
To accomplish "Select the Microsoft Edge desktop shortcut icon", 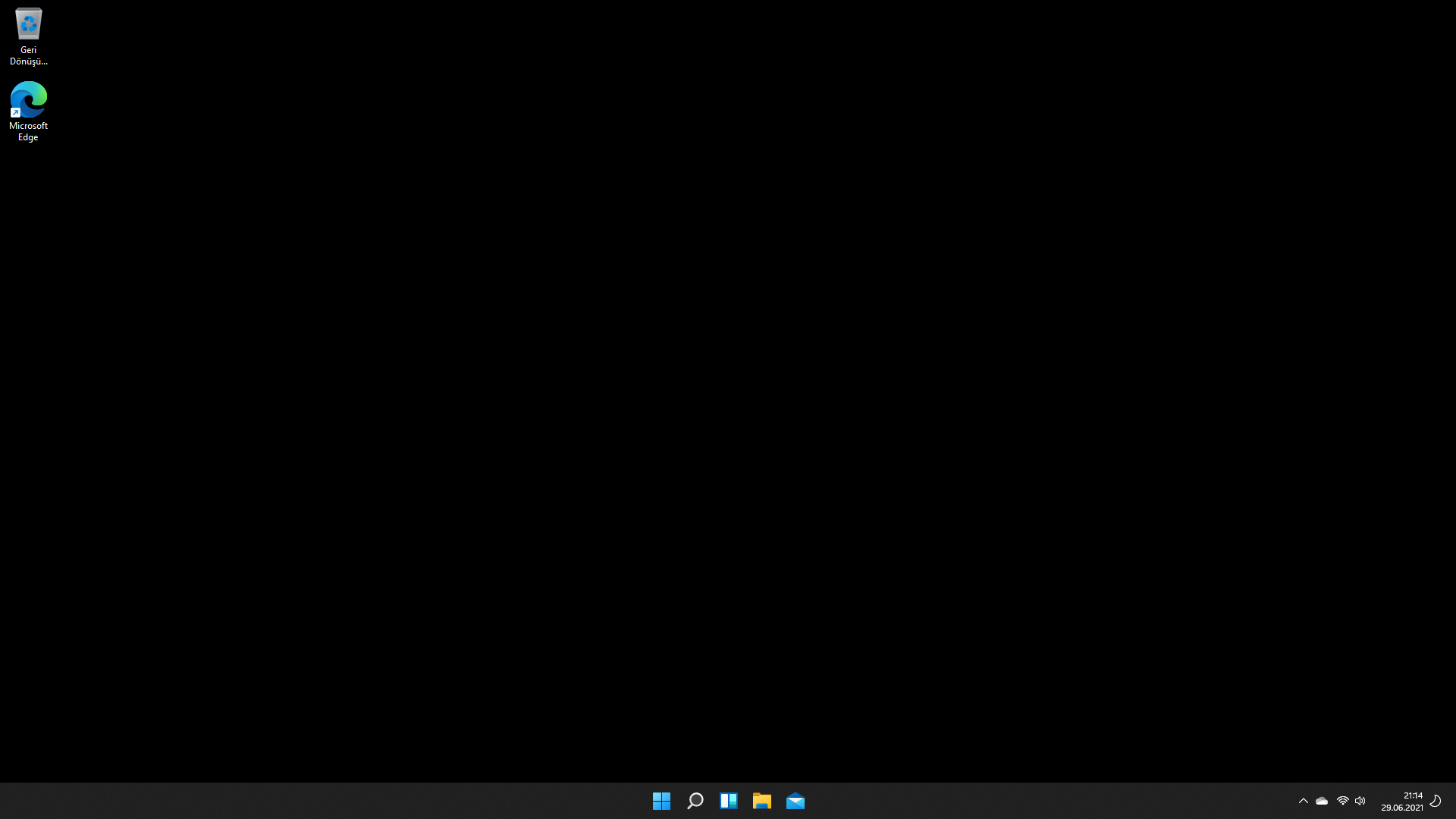I will (x=29, y=99).
